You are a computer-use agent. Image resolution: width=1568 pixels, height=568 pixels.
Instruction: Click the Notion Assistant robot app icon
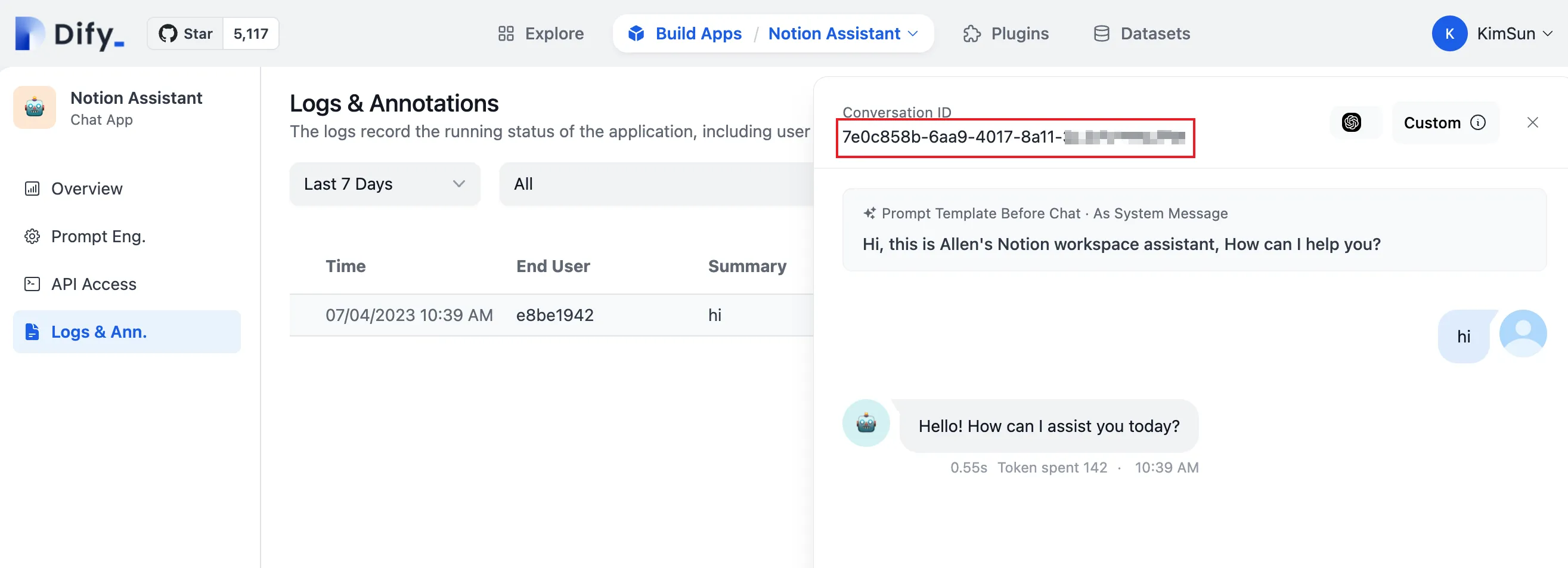click(x=35, y=107)
